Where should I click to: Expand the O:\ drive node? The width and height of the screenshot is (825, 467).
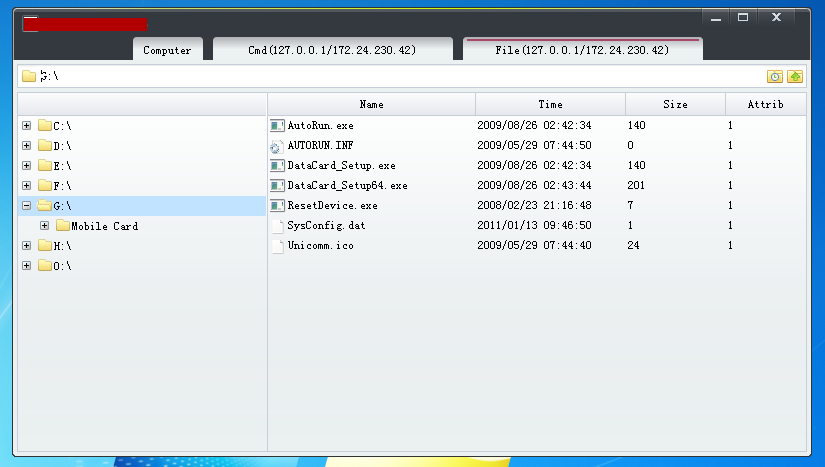[26, 265]
